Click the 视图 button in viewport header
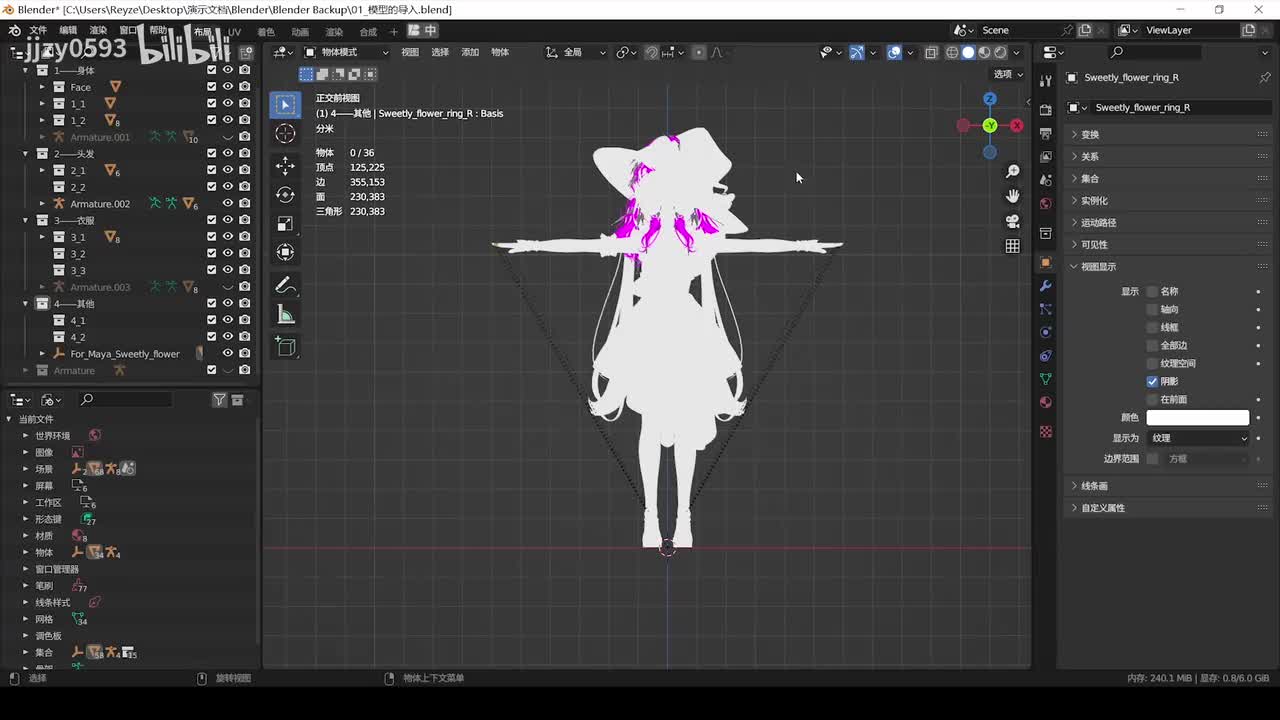 coord(410,53)
